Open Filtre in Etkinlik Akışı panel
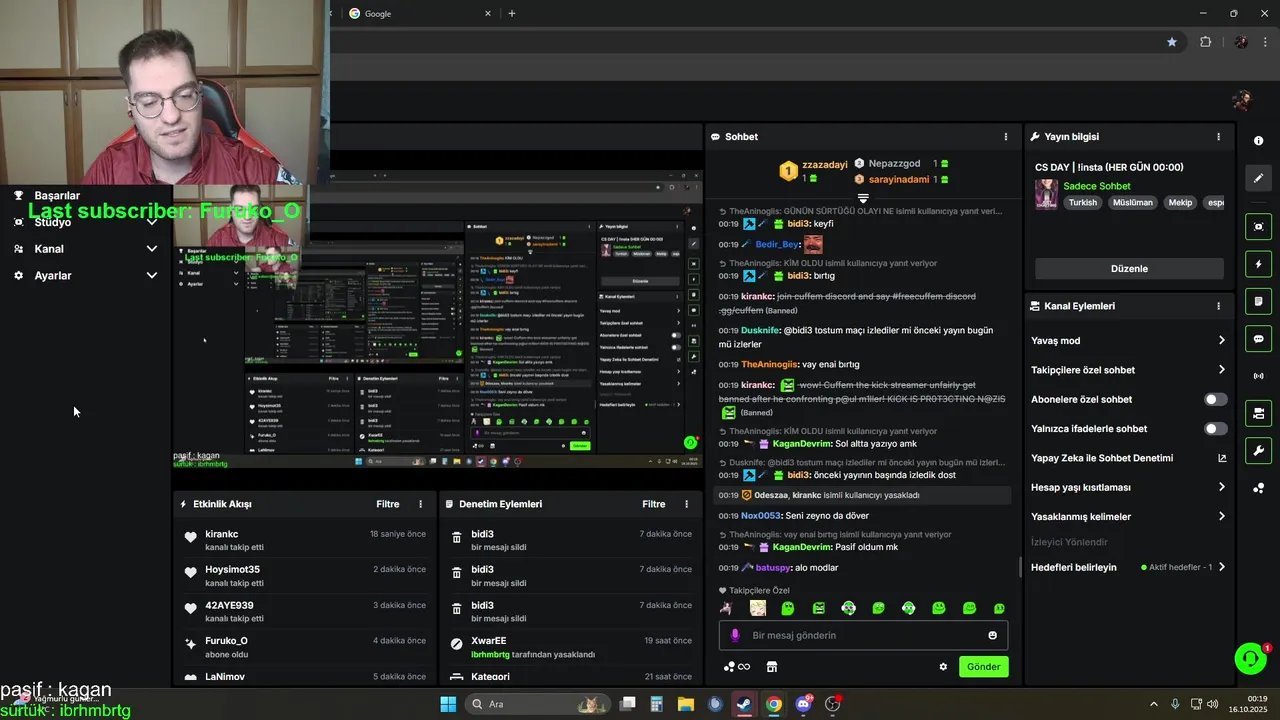 (x=387, y=504)
